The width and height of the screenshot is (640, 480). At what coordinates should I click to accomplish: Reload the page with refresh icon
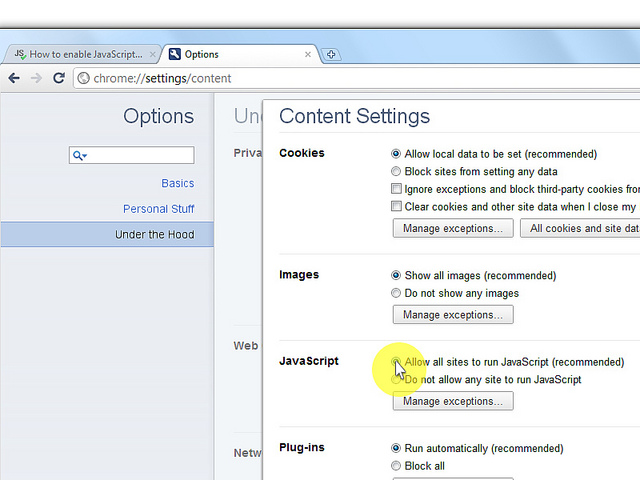[x=59, y=78]
